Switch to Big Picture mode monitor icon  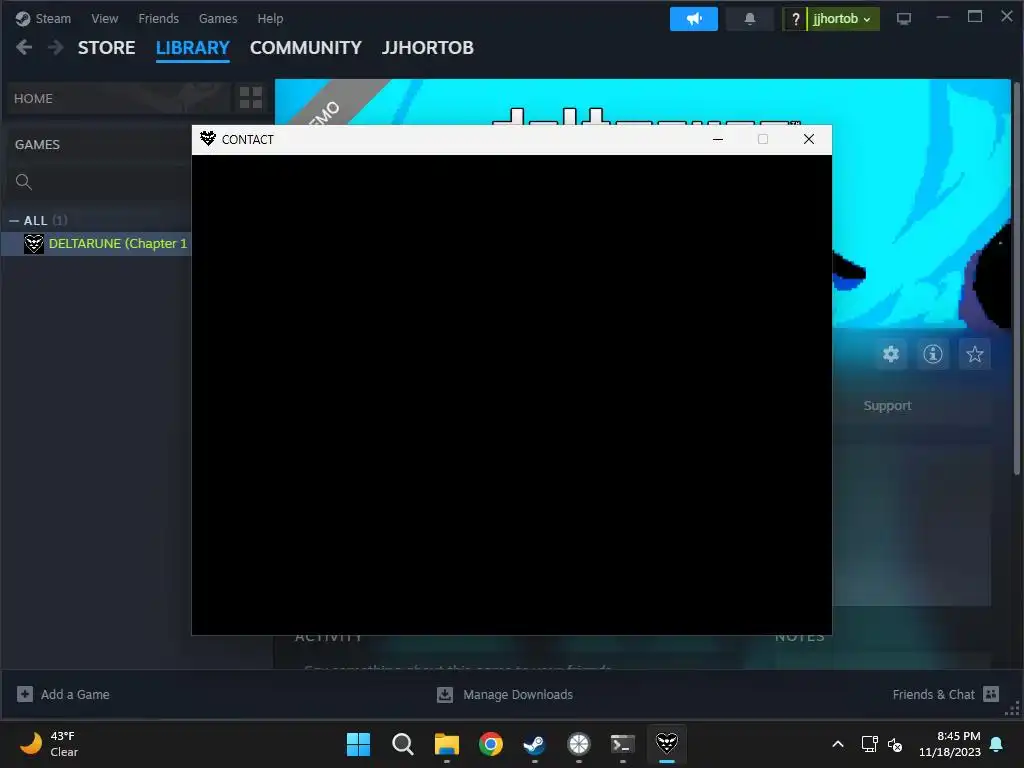[904, 19]
